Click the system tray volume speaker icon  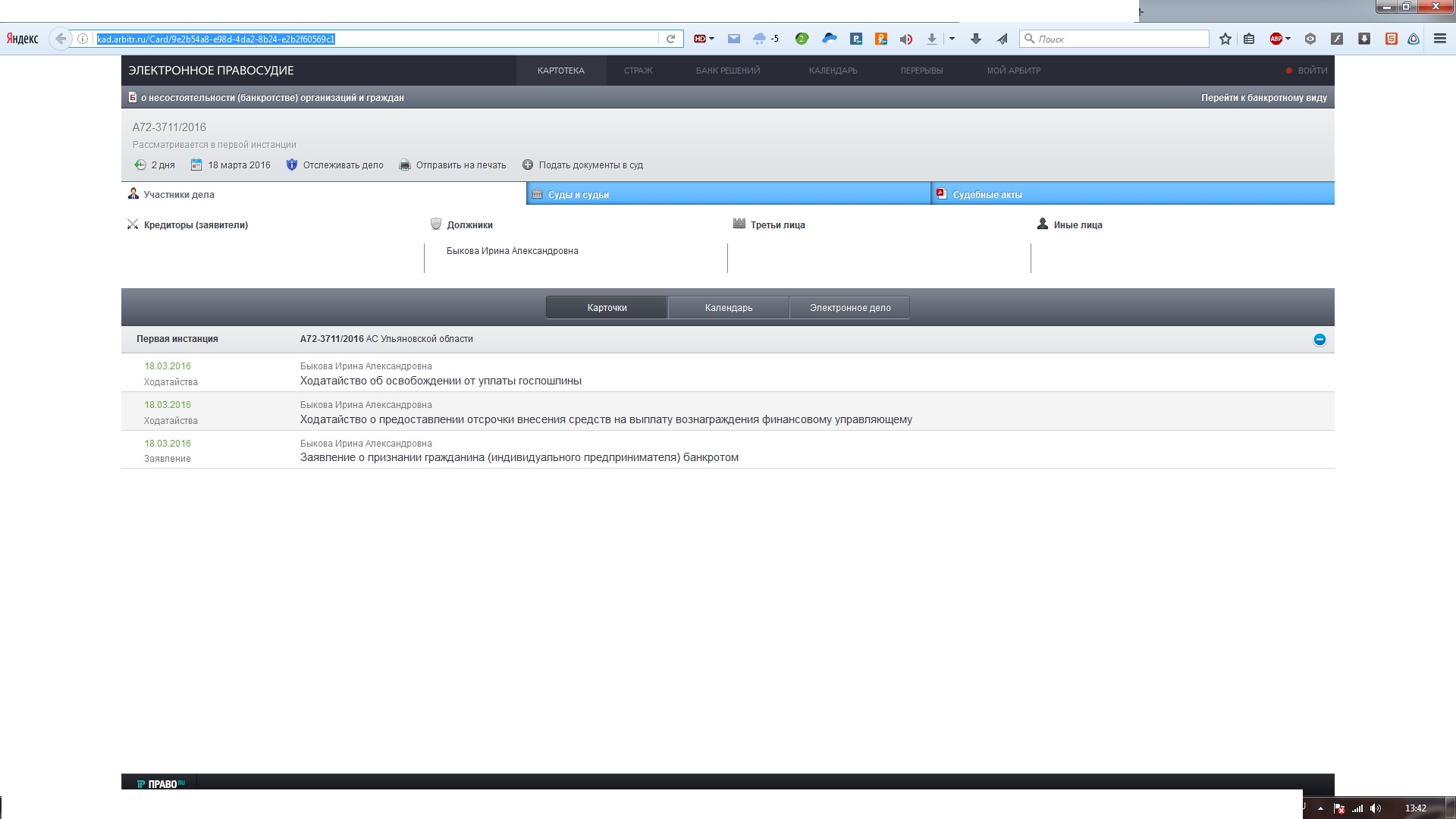tap(1376, 808)
